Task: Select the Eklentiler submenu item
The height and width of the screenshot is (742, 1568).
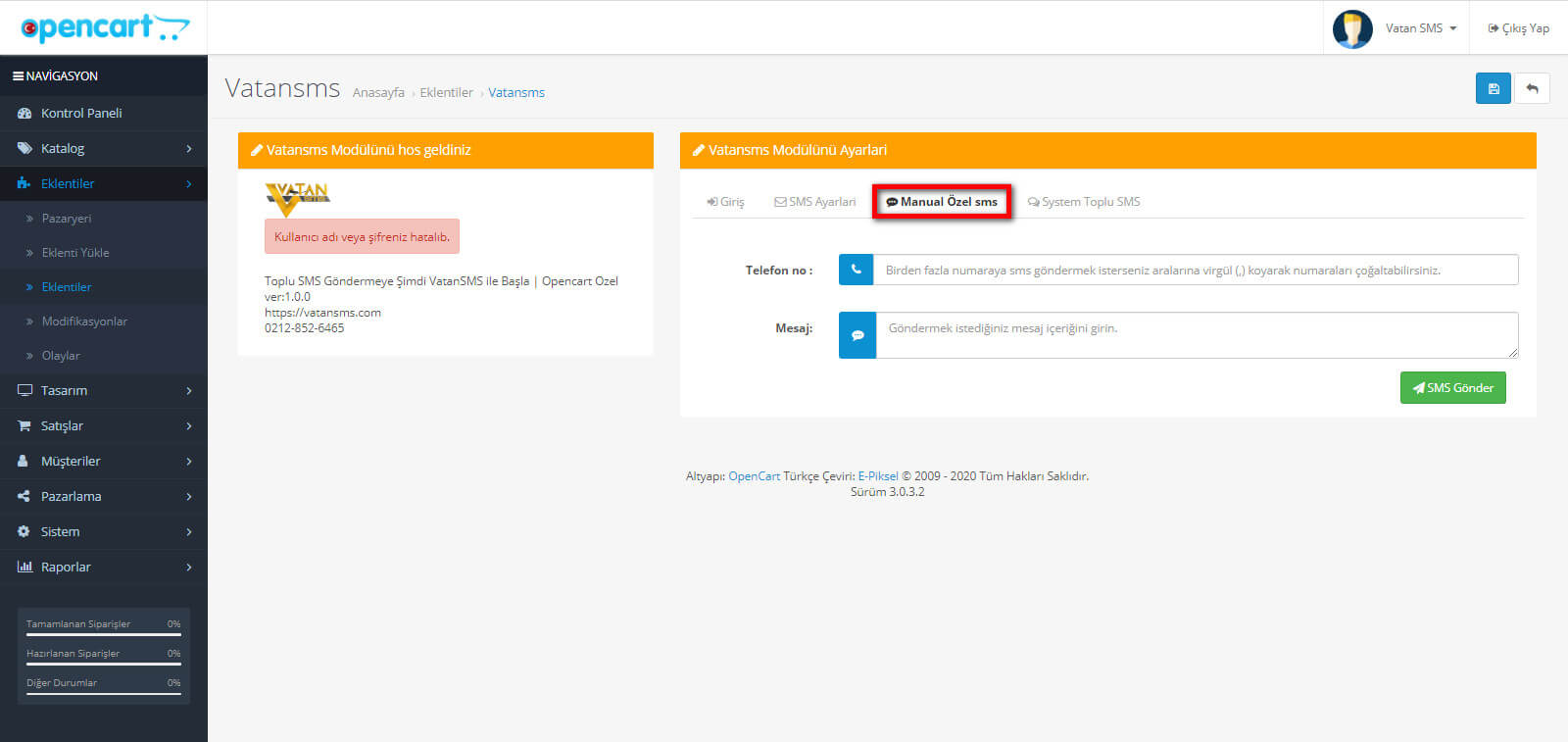Action: click(104, 287)
